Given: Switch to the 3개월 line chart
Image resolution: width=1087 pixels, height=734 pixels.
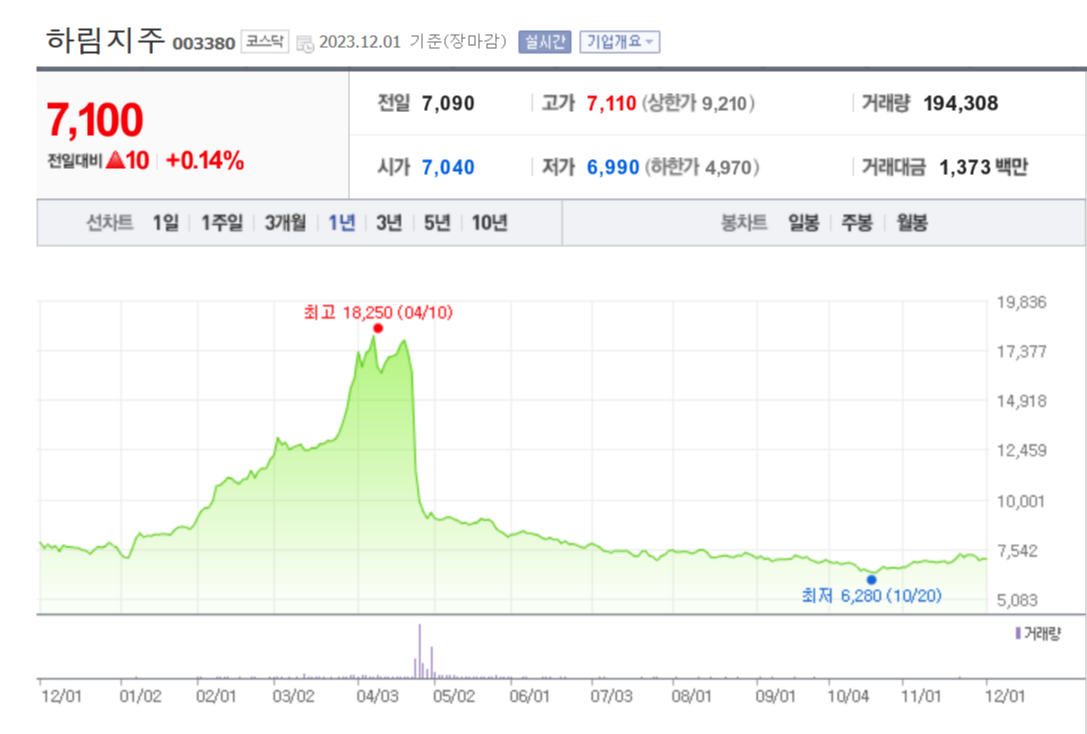Looking at the screenshot, I should tap(285, 222).
